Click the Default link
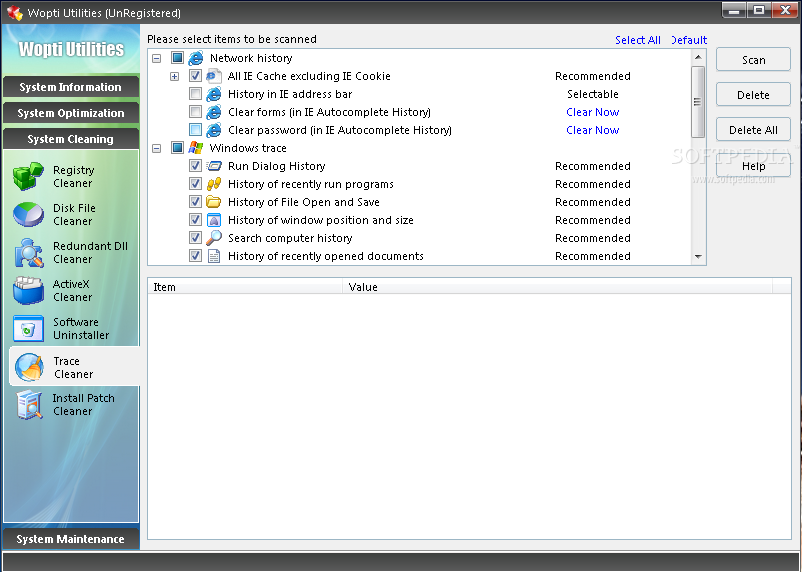 (x=689, y=40)
